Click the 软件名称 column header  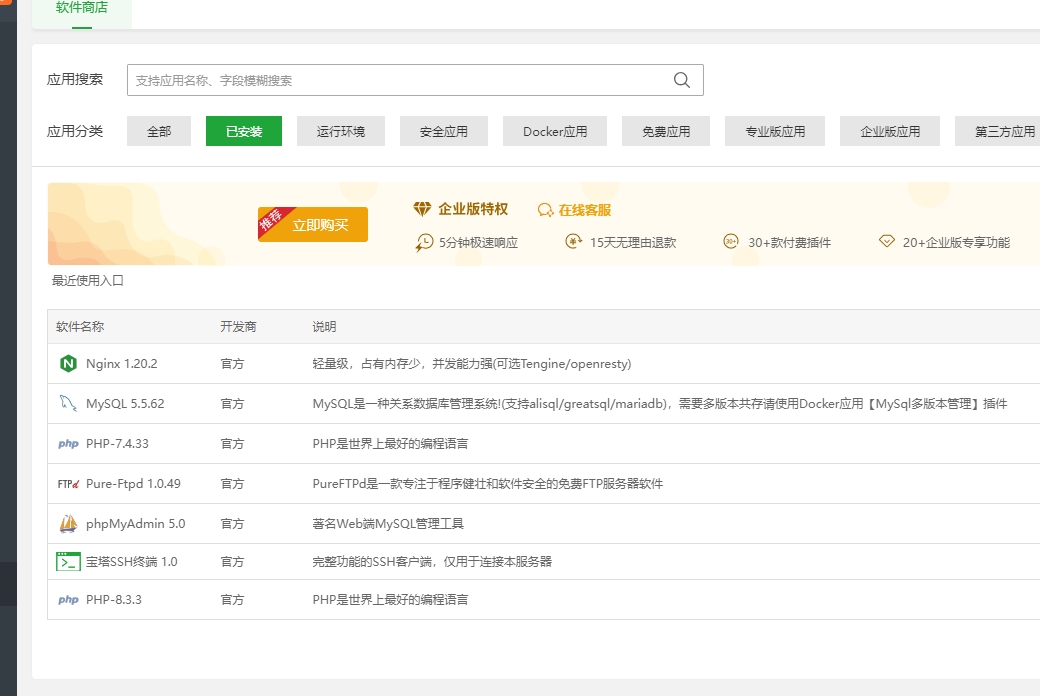coord(80,326)
